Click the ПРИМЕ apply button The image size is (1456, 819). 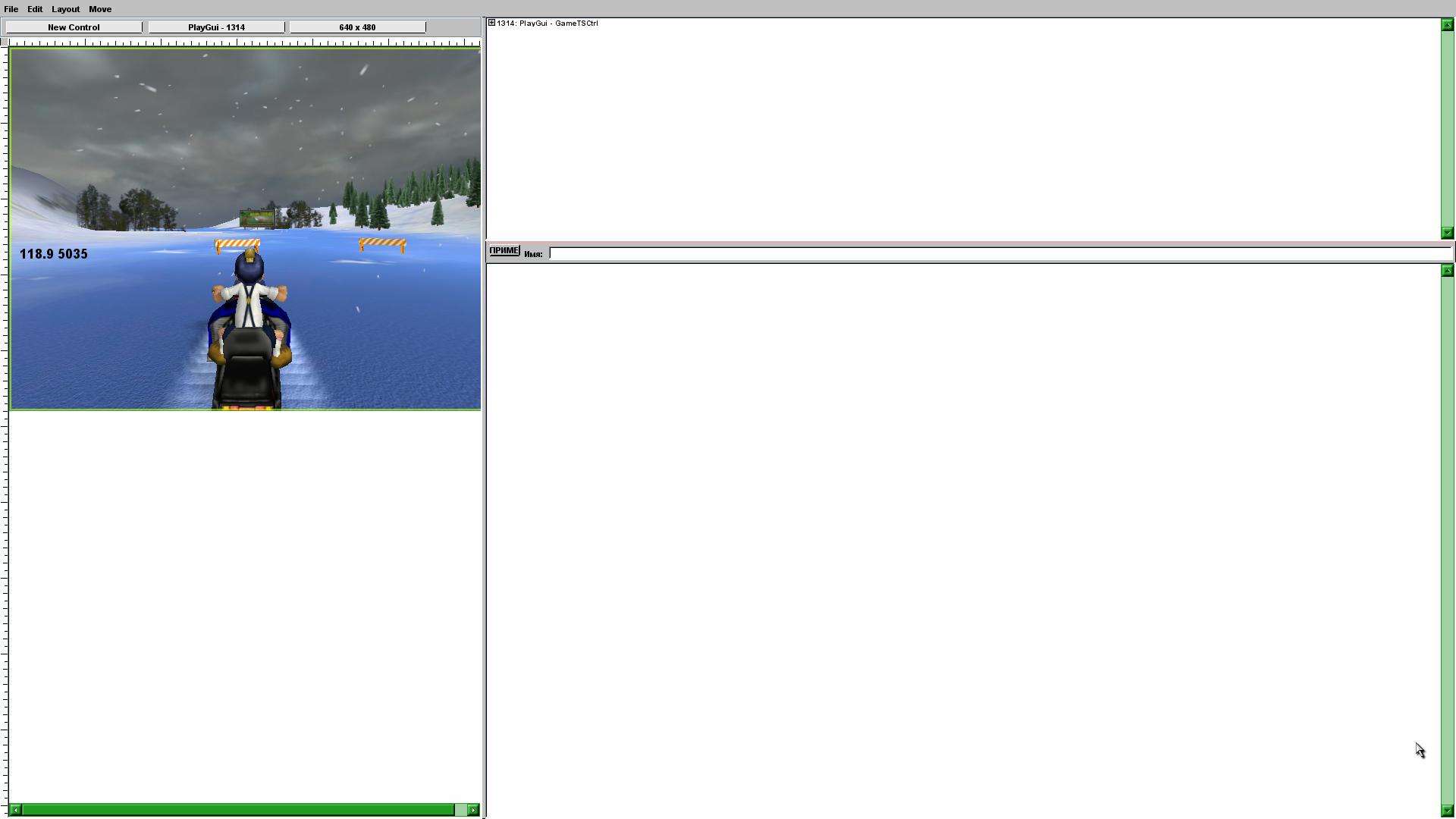pos(504,251)
